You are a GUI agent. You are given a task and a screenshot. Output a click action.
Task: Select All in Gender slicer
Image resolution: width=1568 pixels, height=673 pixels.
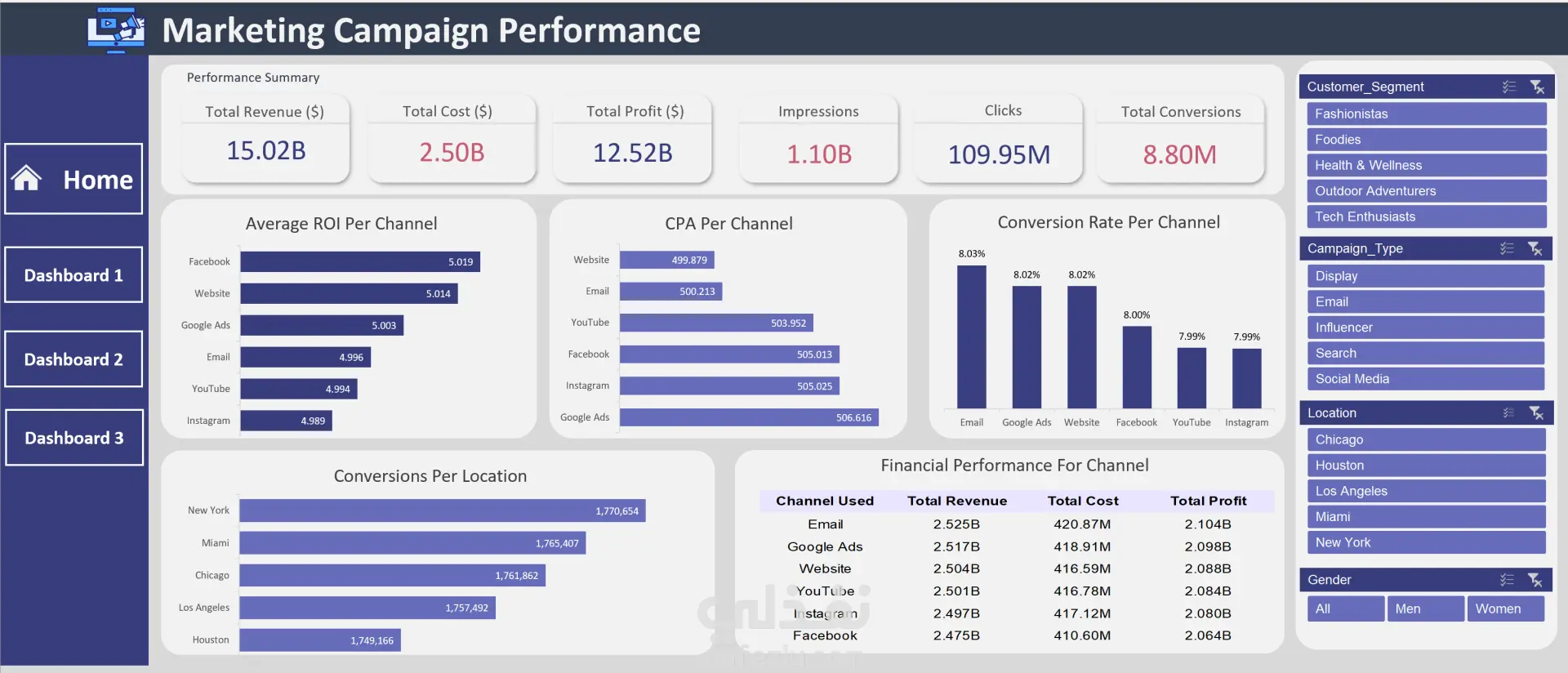pyautogui.click(x=1346, y=608)
